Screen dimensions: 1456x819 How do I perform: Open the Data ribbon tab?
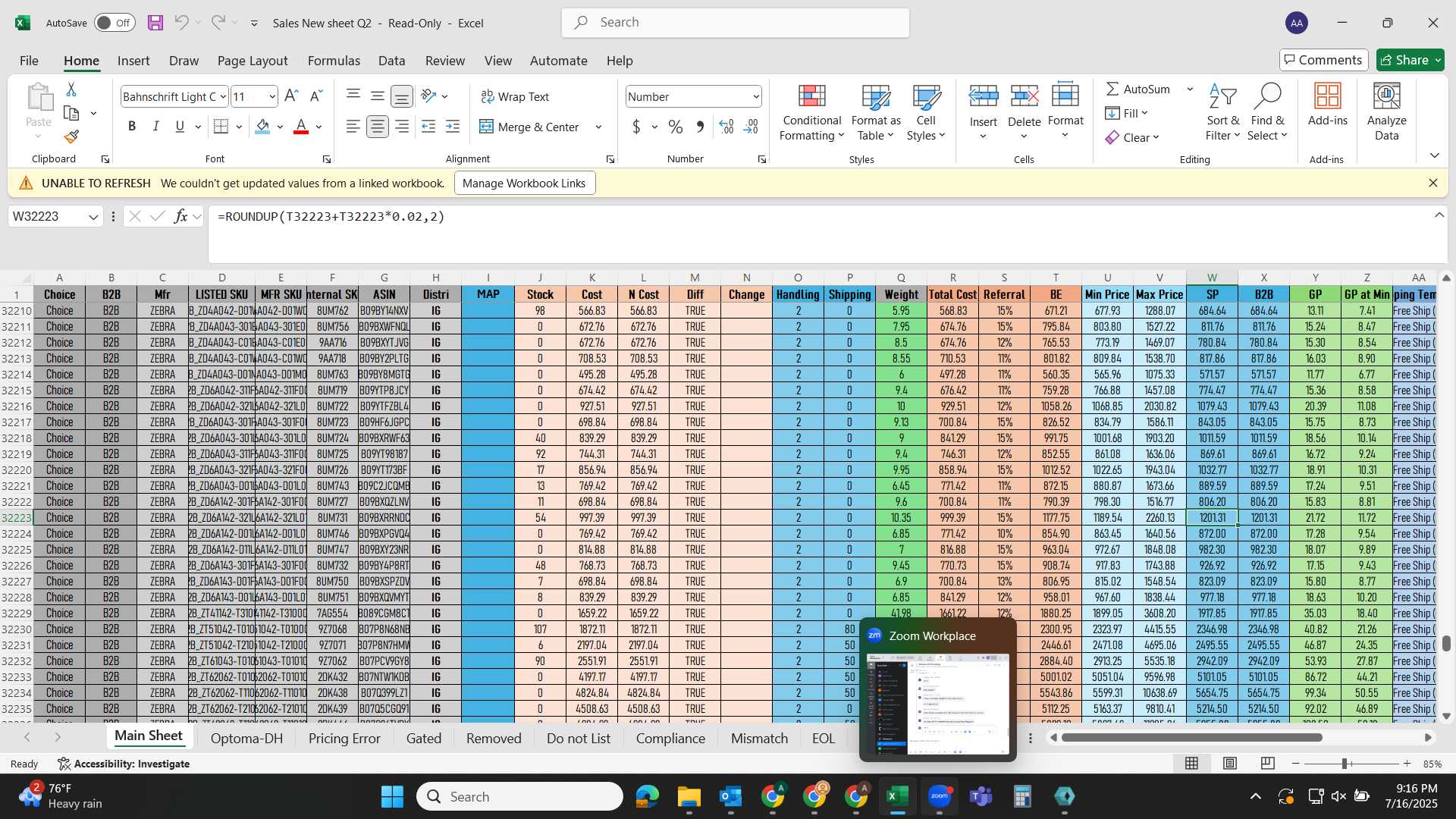(391, 61)
